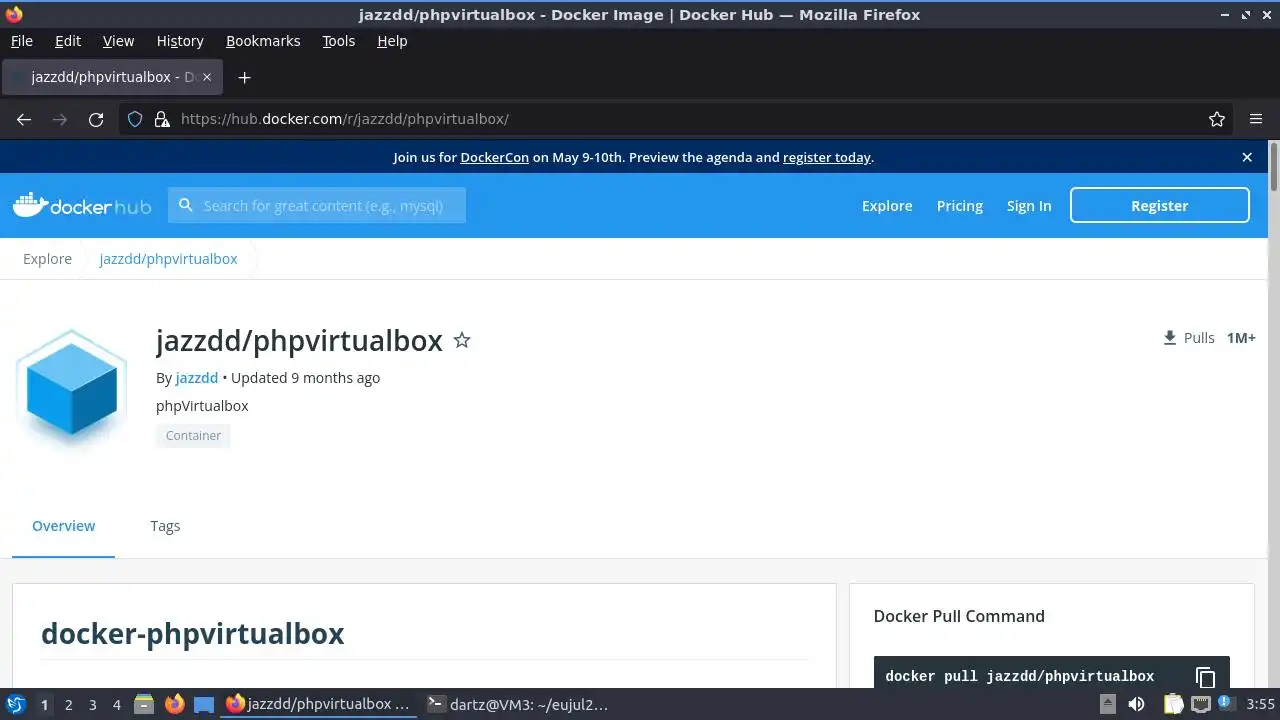Click the docker pull jazzdd/phpvirtualbox command text
Screen dimensions: 1280x720
(1019, 677)
